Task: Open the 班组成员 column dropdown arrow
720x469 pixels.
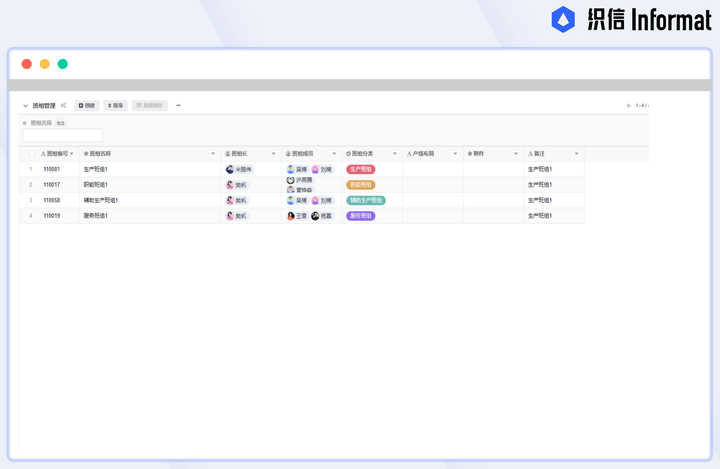Action: pos(334,153)
